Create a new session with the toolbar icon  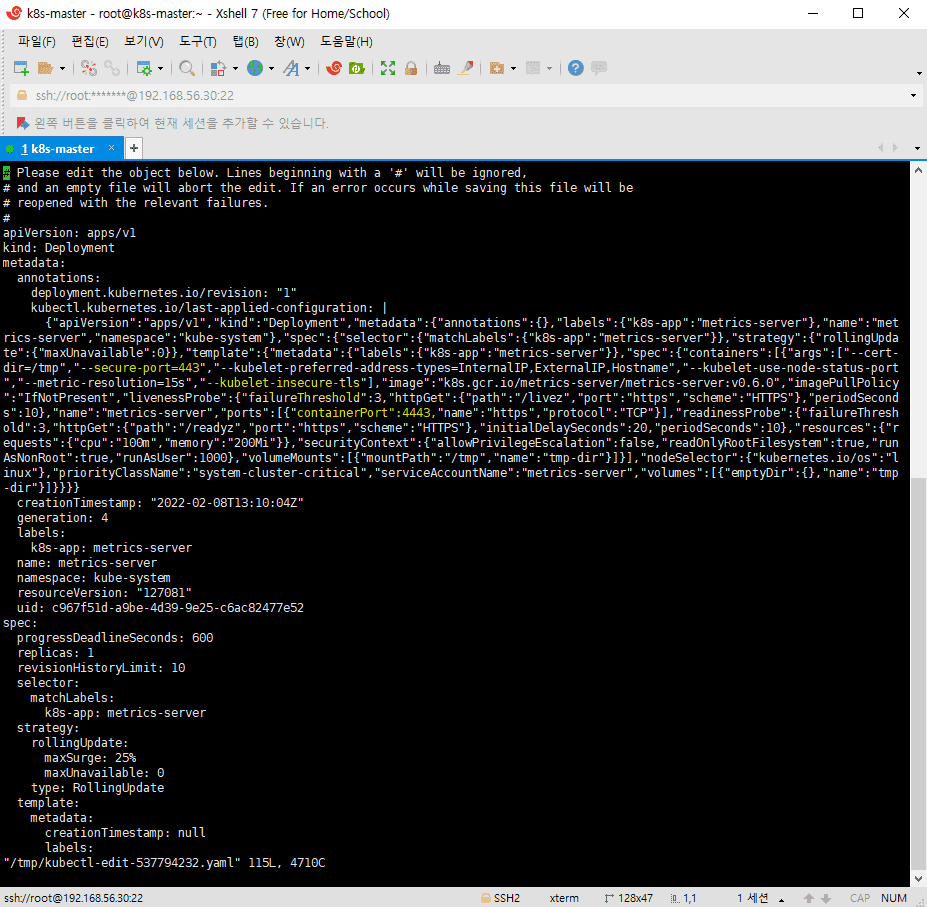click(x=21, y=68)
